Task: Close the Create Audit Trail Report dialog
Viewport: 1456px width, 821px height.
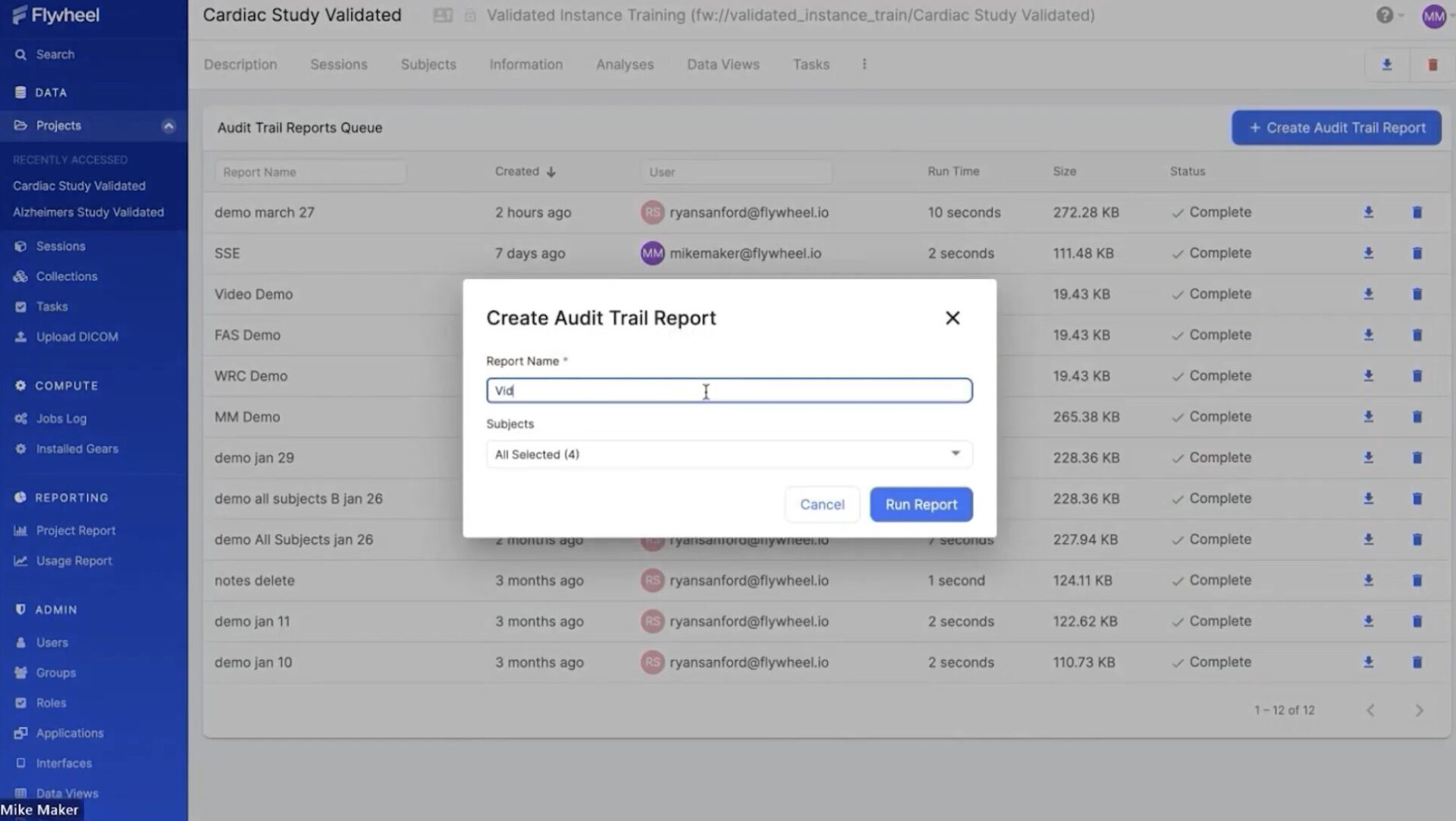Action: pyautogui.click(x=952, y=318)
